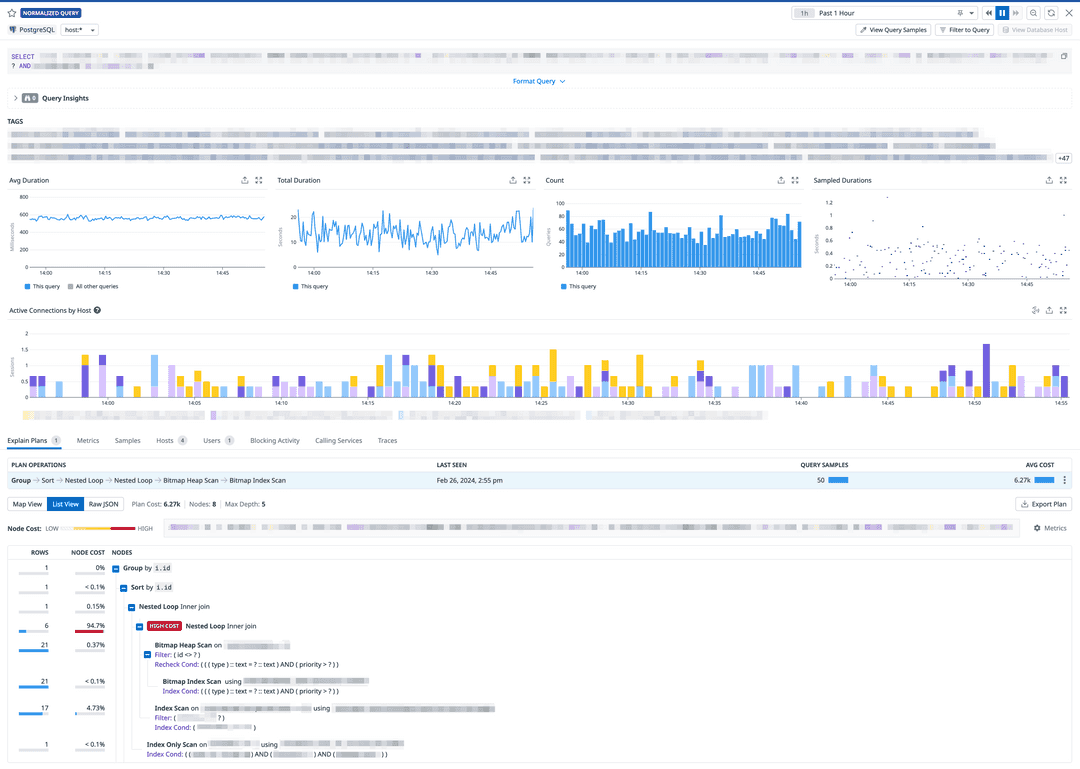Open the Calling Services tab
The width and height of the screenshot is (1080, 769).
[x=338, y=440]
